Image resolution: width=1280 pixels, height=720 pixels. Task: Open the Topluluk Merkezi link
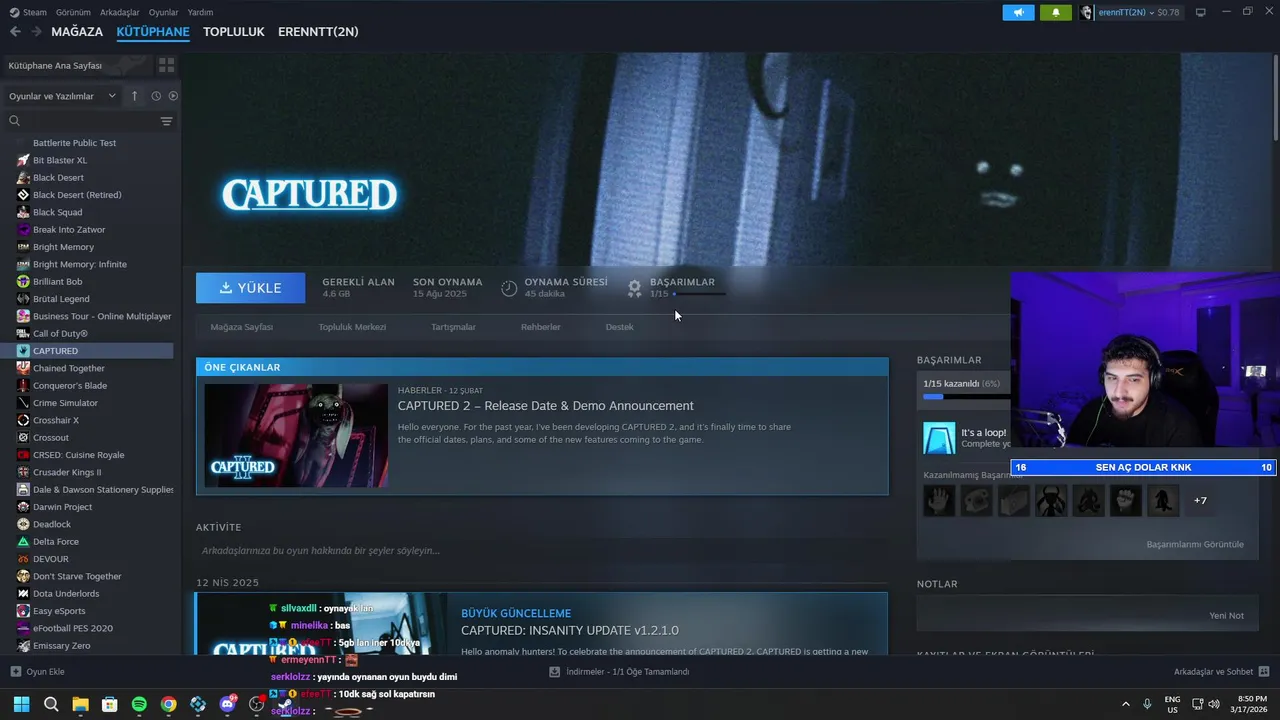(x=352, y=327)
